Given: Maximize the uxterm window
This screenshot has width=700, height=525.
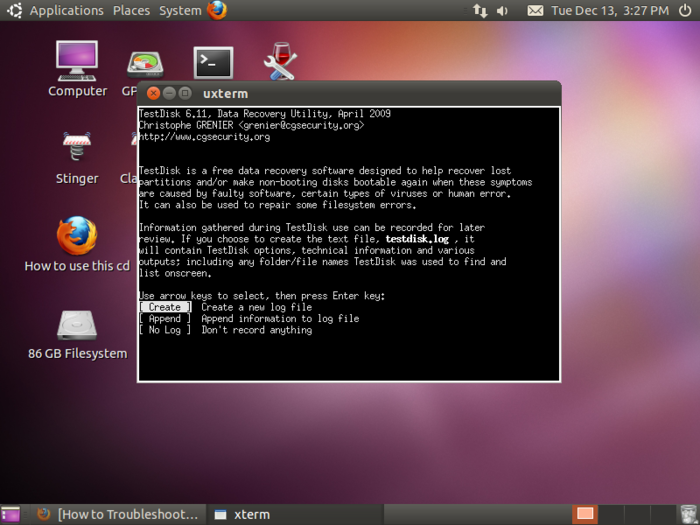Looking at the screenshot, I should point(185,93).
